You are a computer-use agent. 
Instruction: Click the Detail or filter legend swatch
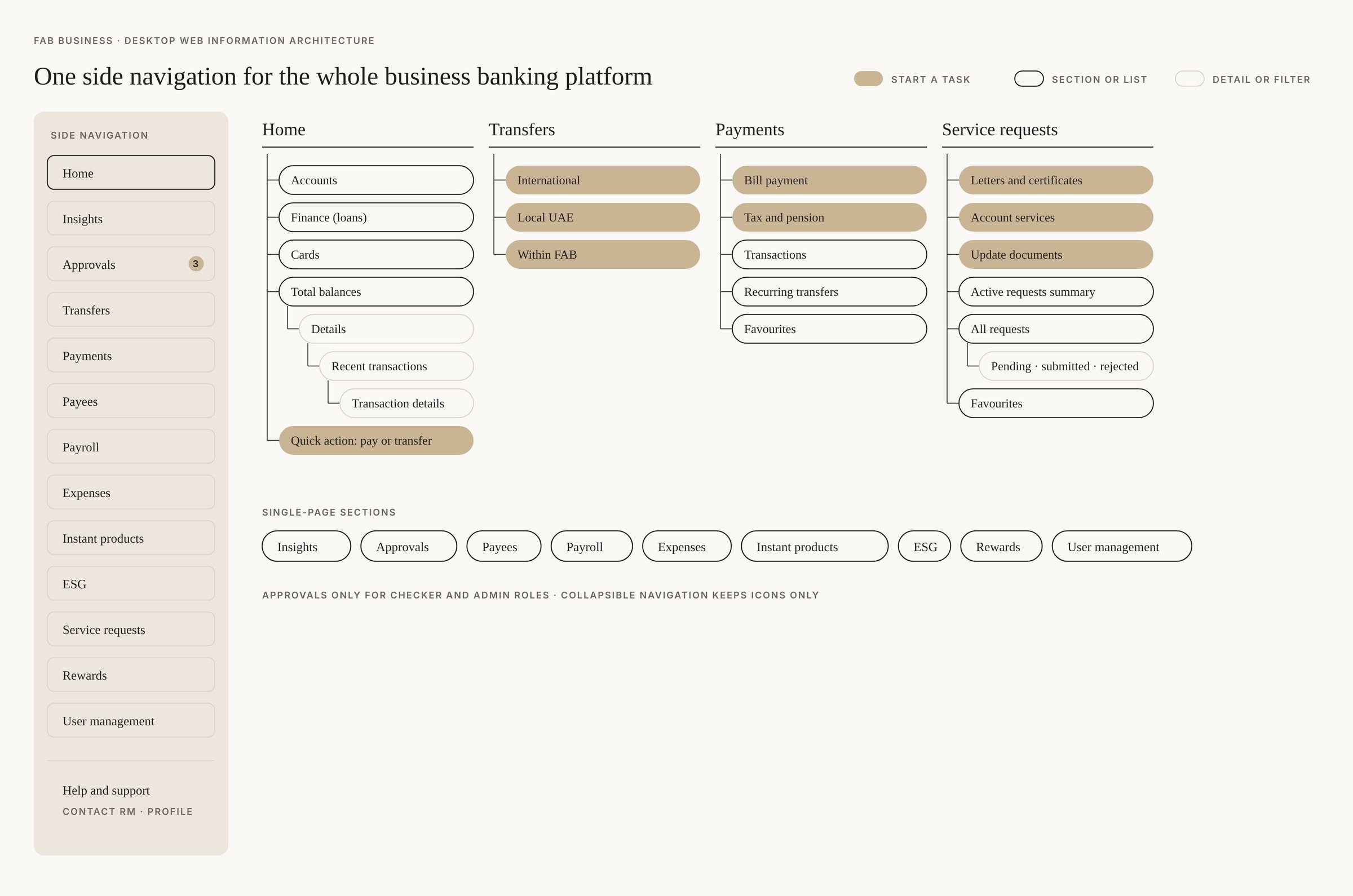click(1189, 79)
